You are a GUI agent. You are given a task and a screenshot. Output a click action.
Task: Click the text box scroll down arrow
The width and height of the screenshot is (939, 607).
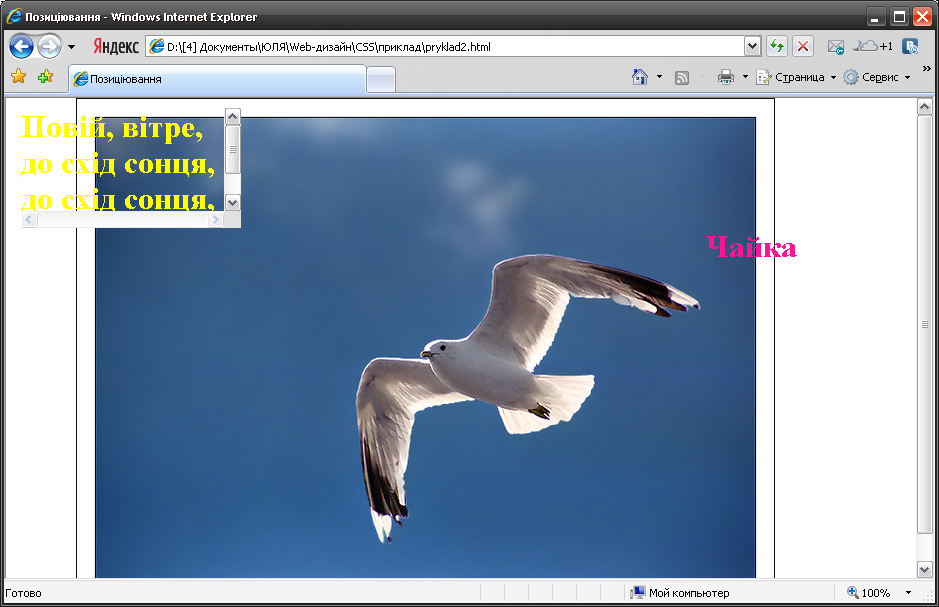pyautogui.click(x=232, y=203)
